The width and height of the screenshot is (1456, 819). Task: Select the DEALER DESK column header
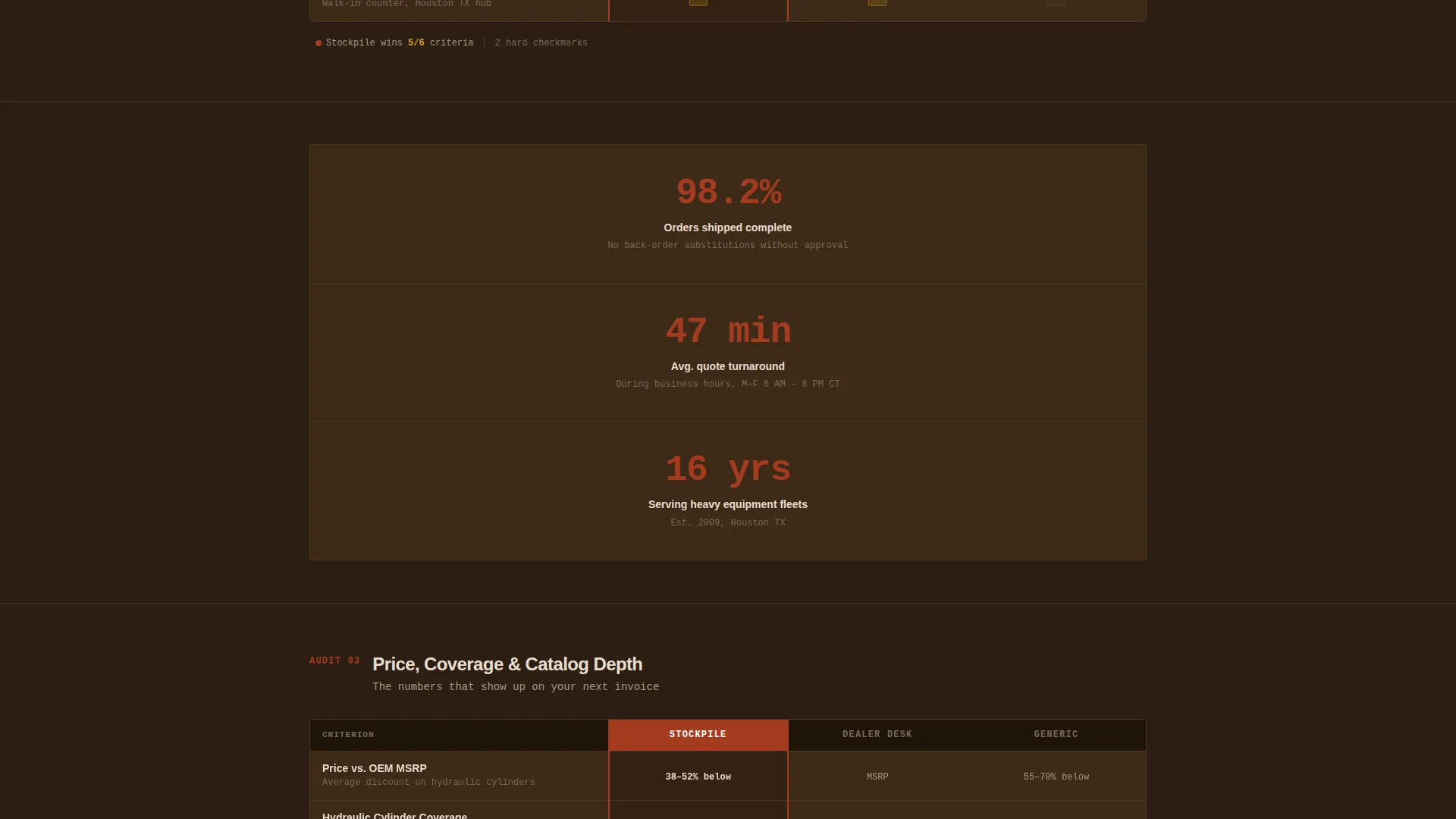click(877, 735)
